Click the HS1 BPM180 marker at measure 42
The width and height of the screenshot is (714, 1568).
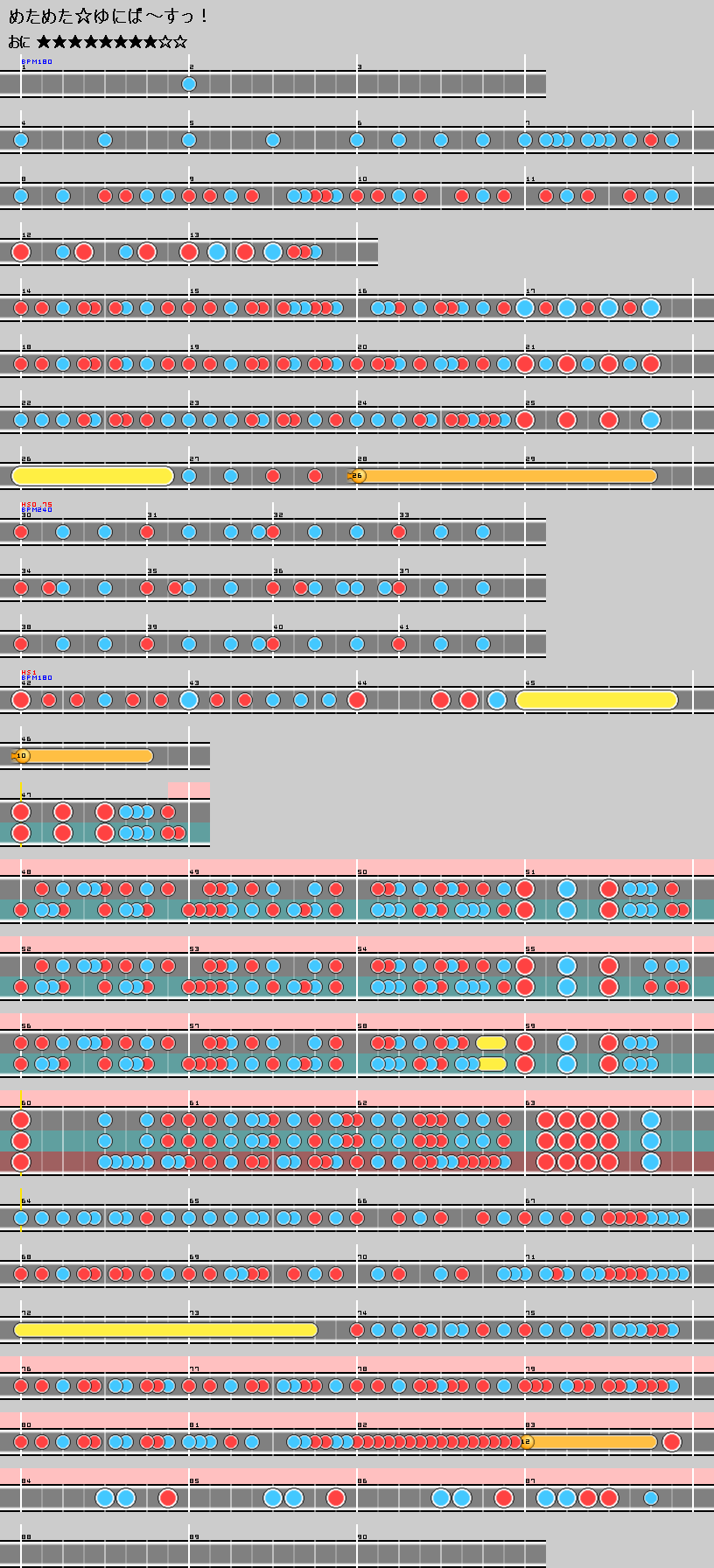point(37,675)
